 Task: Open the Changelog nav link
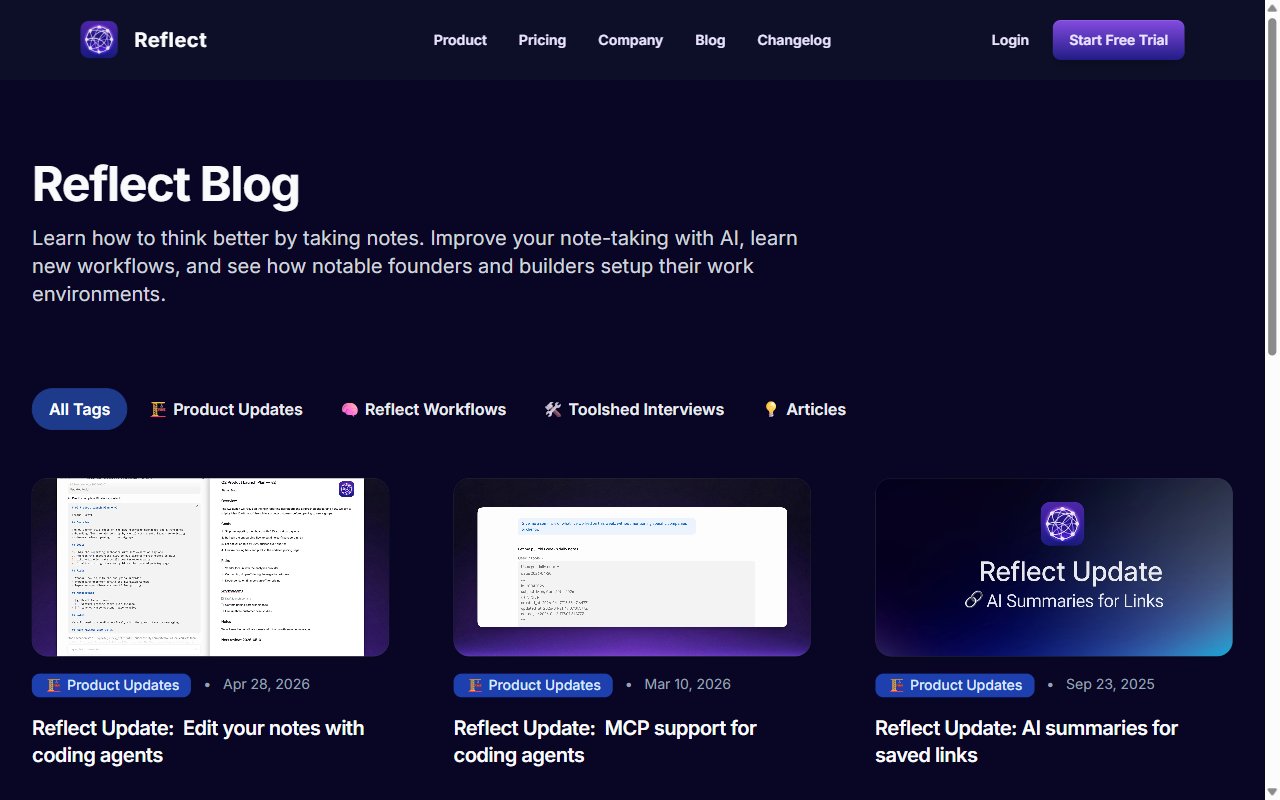pyautogui.click(x=794, y=40)
